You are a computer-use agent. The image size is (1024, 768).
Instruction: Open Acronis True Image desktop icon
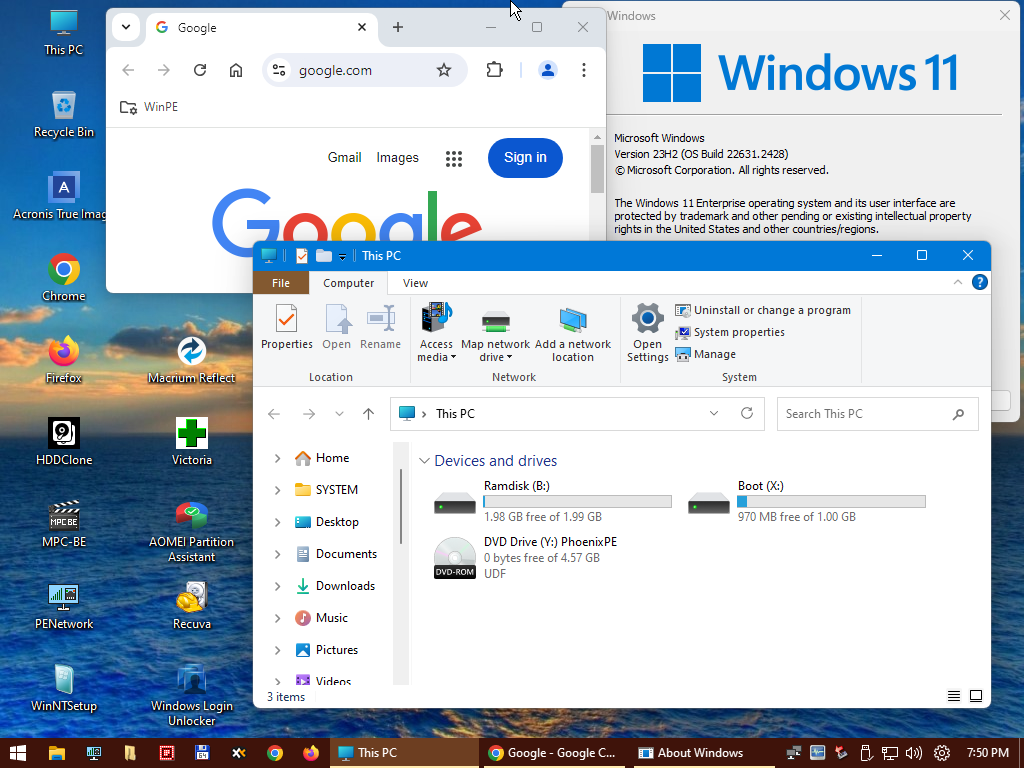tap(63, 196)
